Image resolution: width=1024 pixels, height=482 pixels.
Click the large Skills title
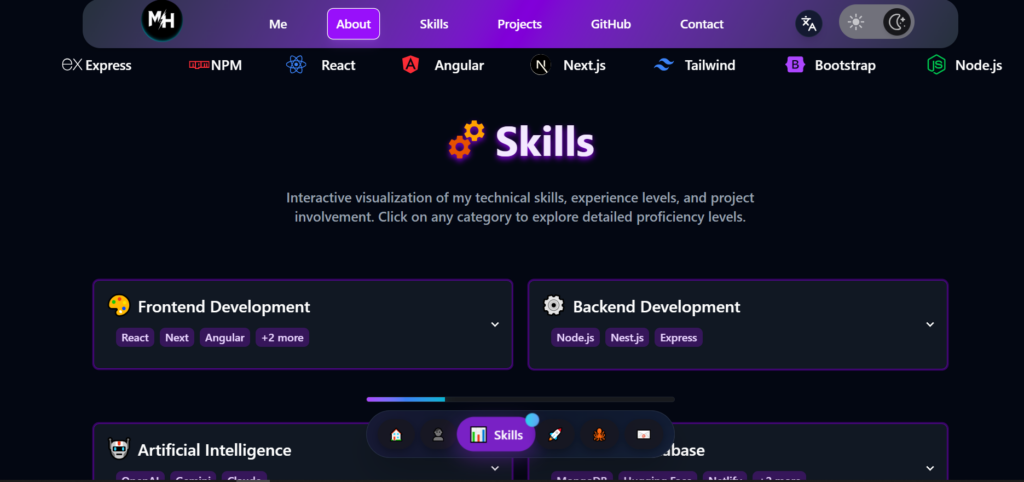point(545,141)
